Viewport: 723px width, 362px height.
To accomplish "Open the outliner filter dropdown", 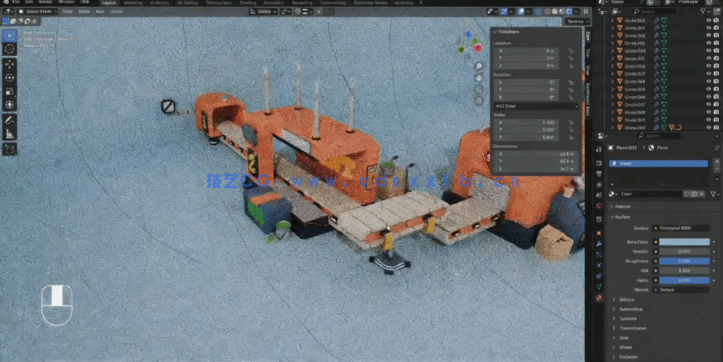I will pyautogui.click(x=706, y=11).
